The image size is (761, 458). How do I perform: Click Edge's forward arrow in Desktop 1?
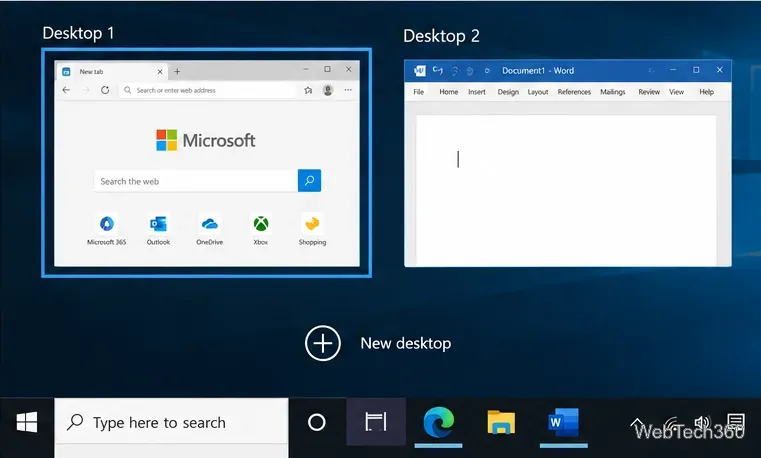click(86, 90)
